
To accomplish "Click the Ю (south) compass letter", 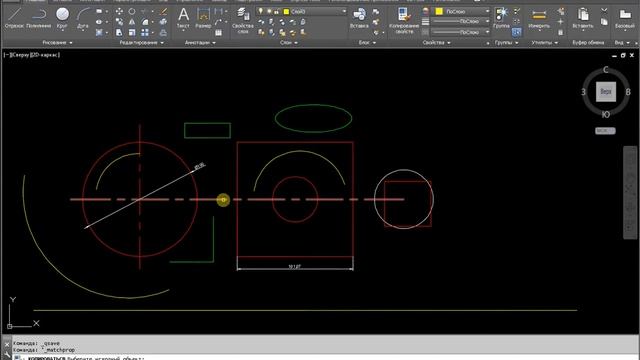I will click(606, 115).
